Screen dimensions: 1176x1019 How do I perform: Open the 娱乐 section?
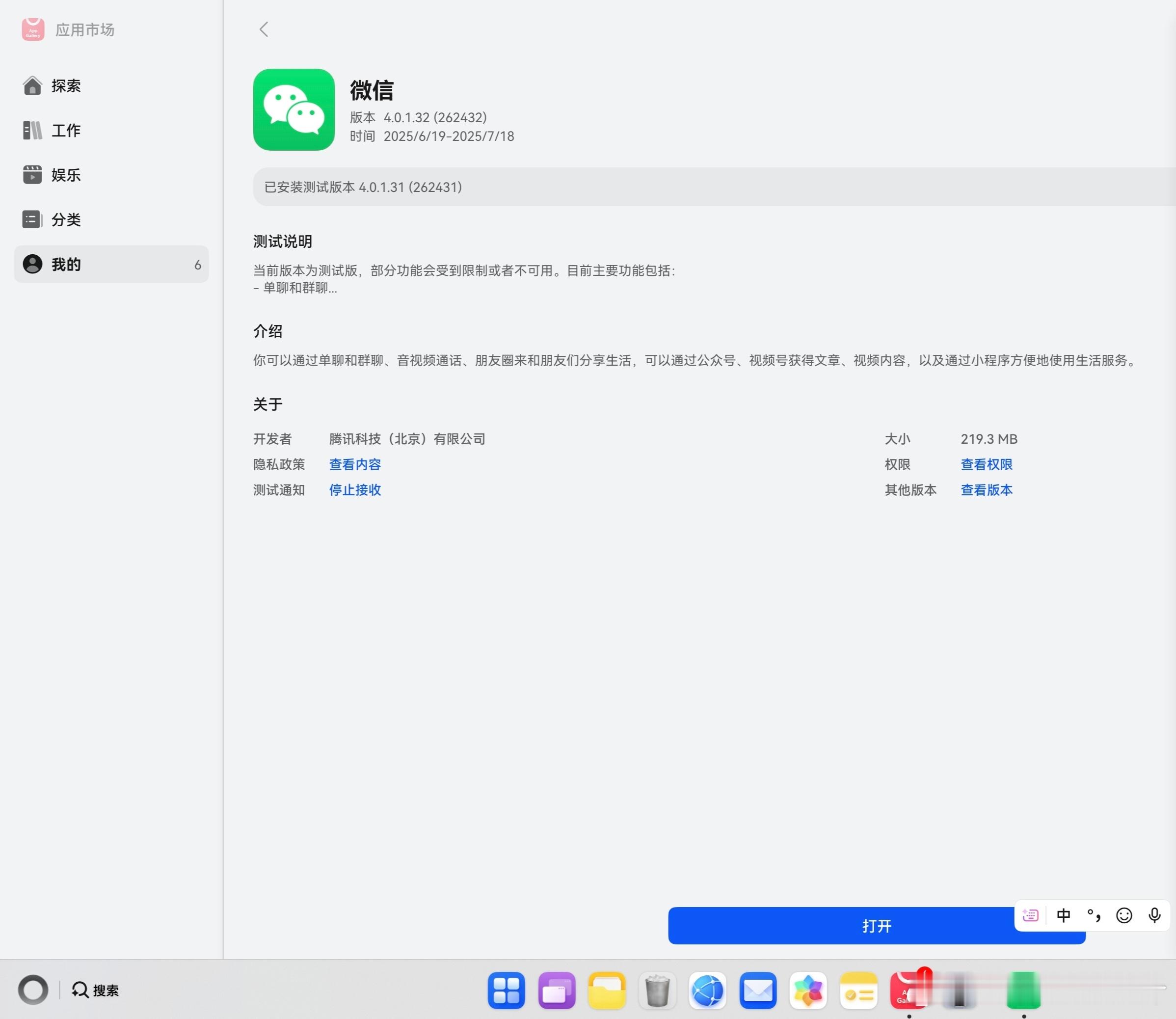pos(111,175)
